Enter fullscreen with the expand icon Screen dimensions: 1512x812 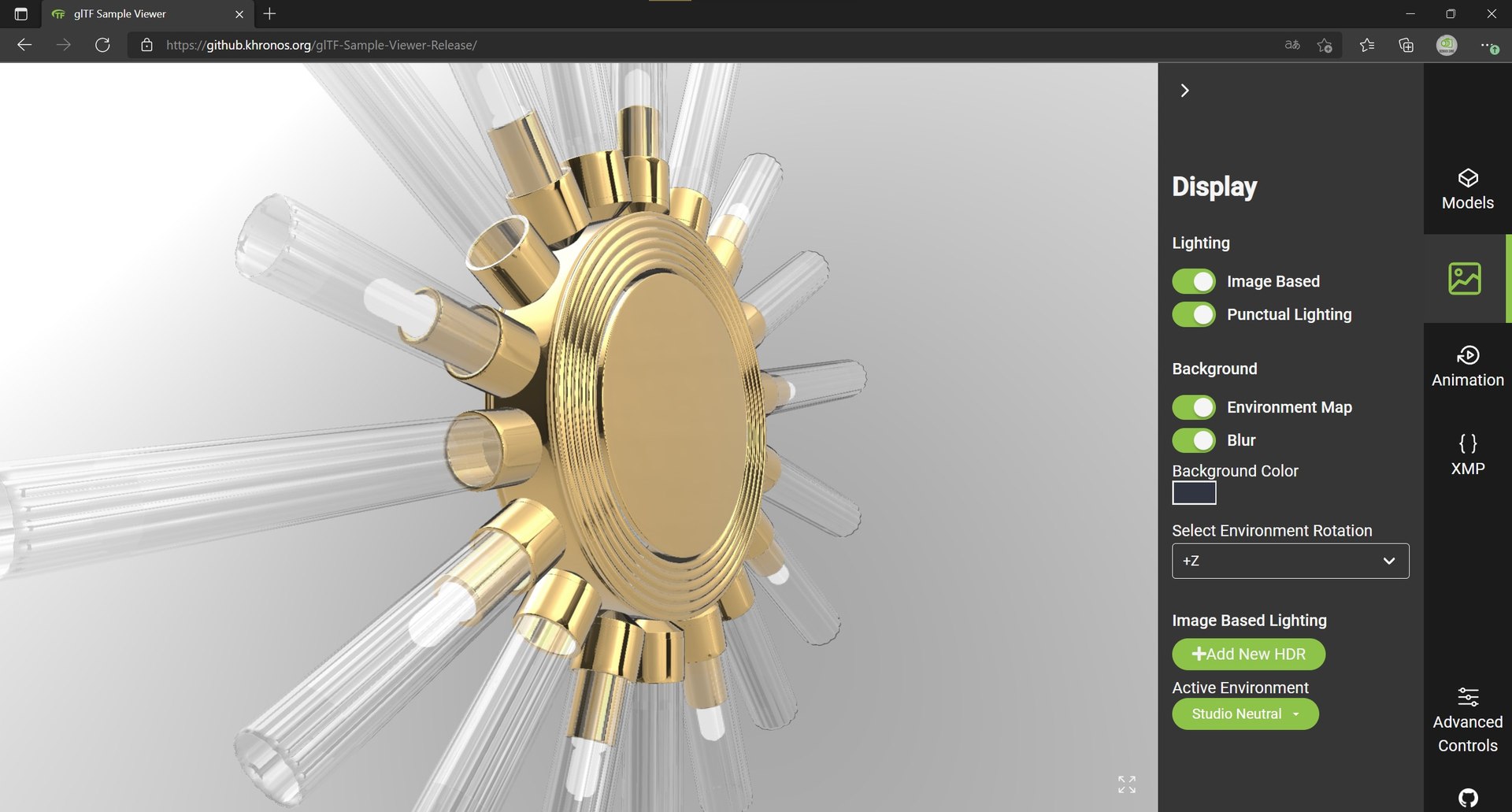click(x=1127, y=784)
